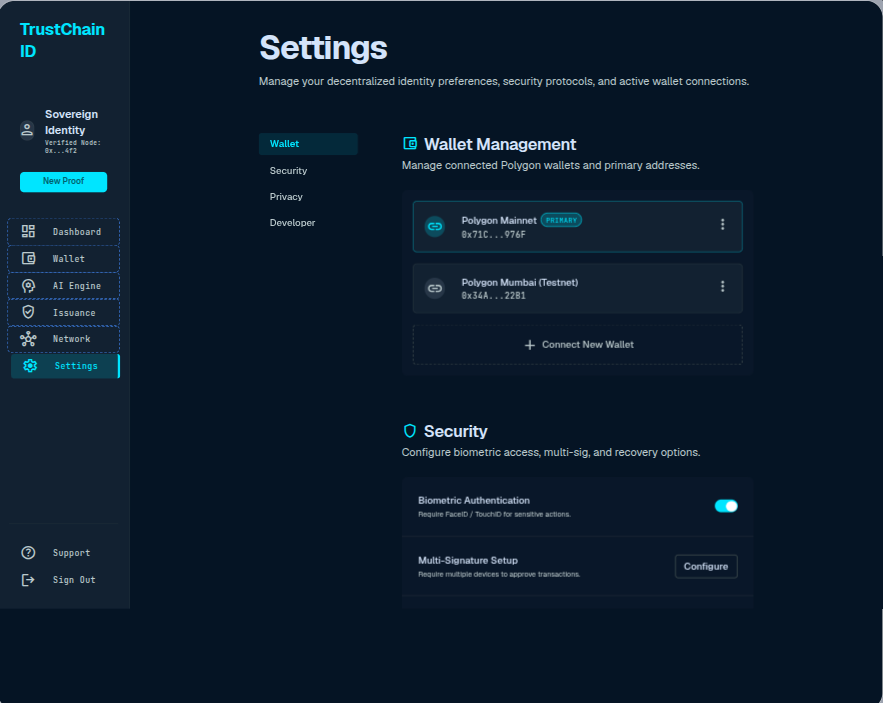
Task: Click the Issuance shield icon
Action: point(28,312)
